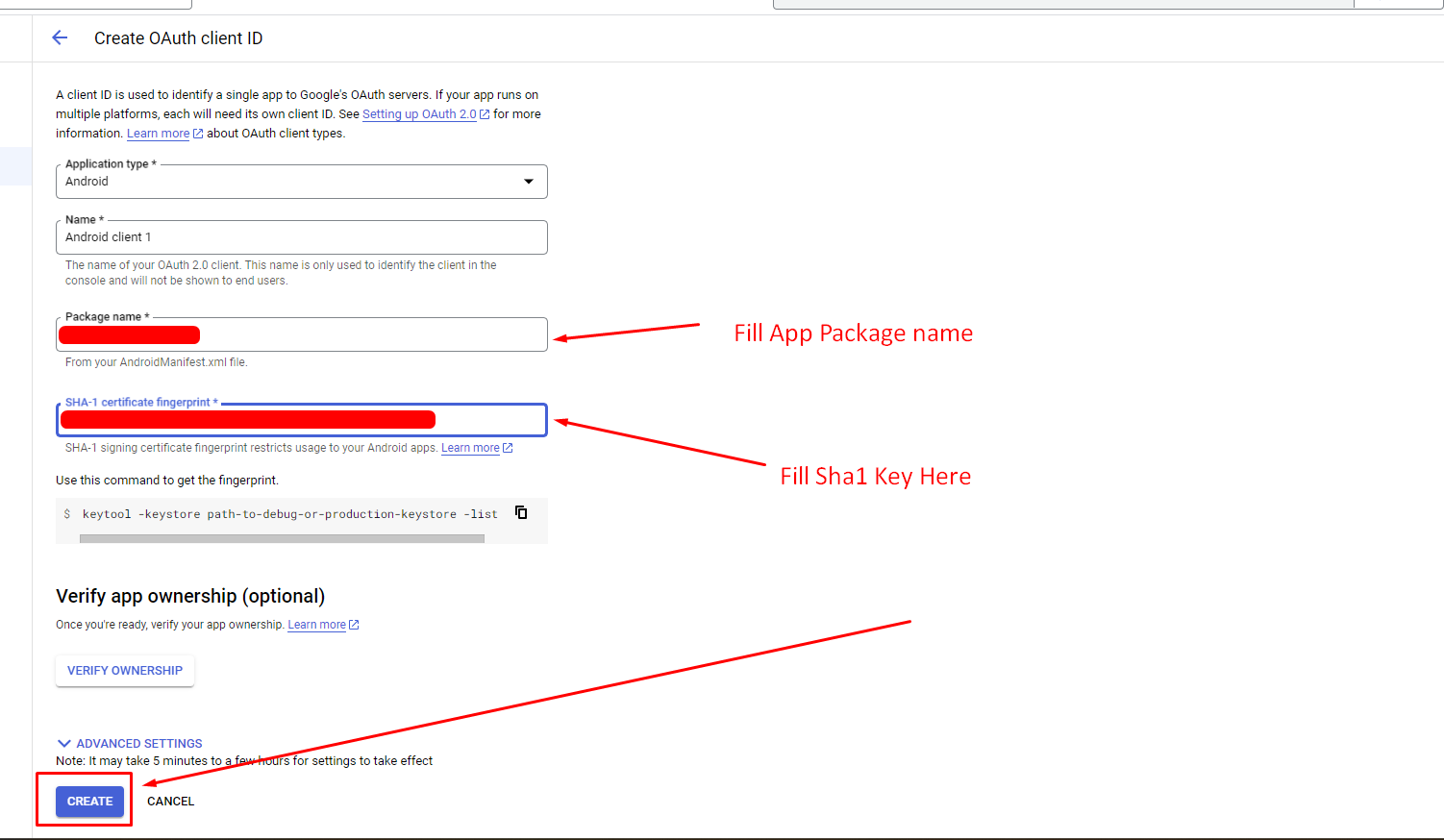Open Learn more about verifying app ownership
The height and width of the screenshot is (840, 1444).
coord(316,625)
